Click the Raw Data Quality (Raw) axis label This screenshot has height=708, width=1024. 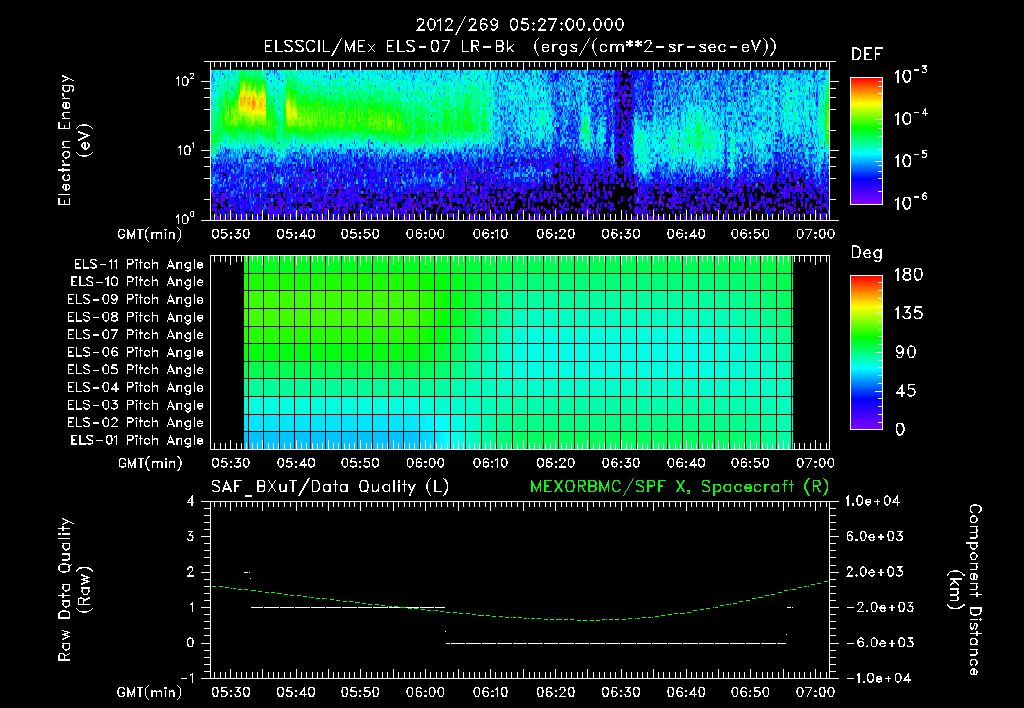74,590
